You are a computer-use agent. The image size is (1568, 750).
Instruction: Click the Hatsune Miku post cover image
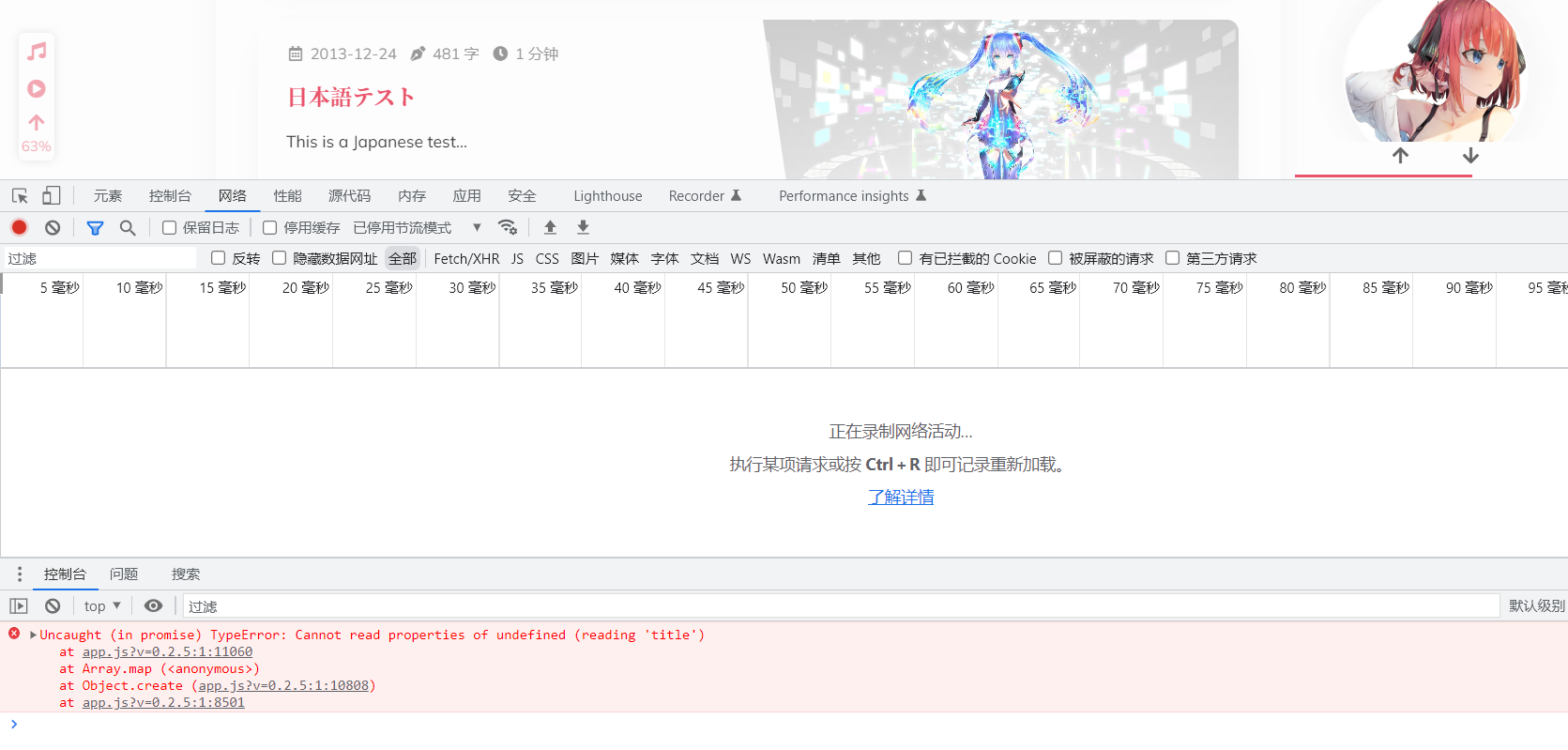pyautogui.click(x=1000, y=99)
